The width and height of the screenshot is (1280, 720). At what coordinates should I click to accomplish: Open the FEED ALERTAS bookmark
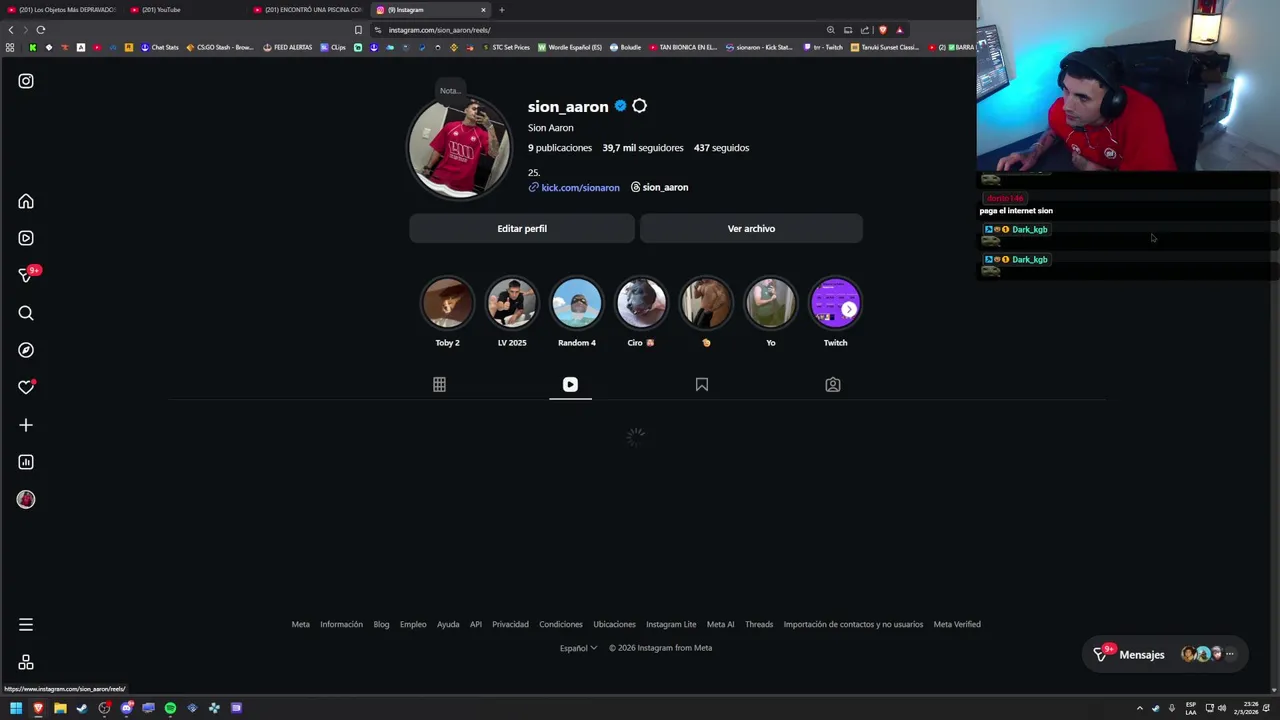(287, 47)
